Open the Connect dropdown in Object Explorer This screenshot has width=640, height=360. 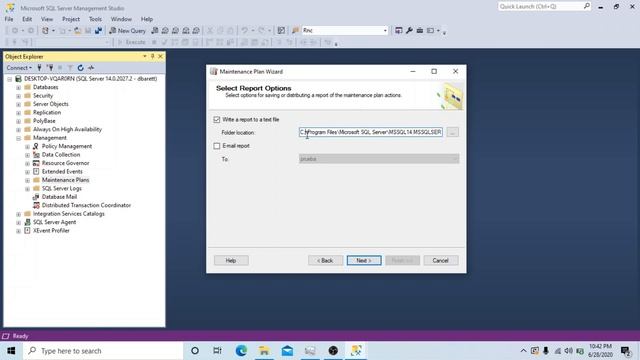[x=19, y=68]
